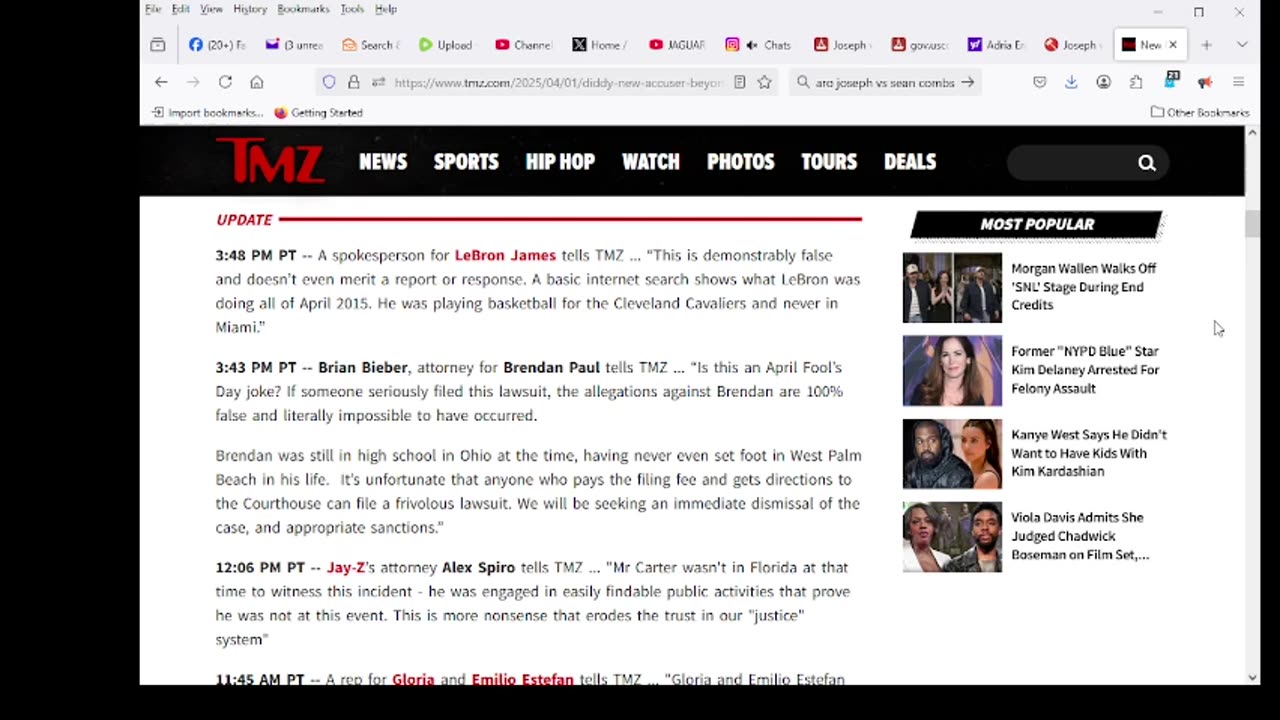
Task: Open the Getting Started bookmark
Action: click(x=318, y=113)
